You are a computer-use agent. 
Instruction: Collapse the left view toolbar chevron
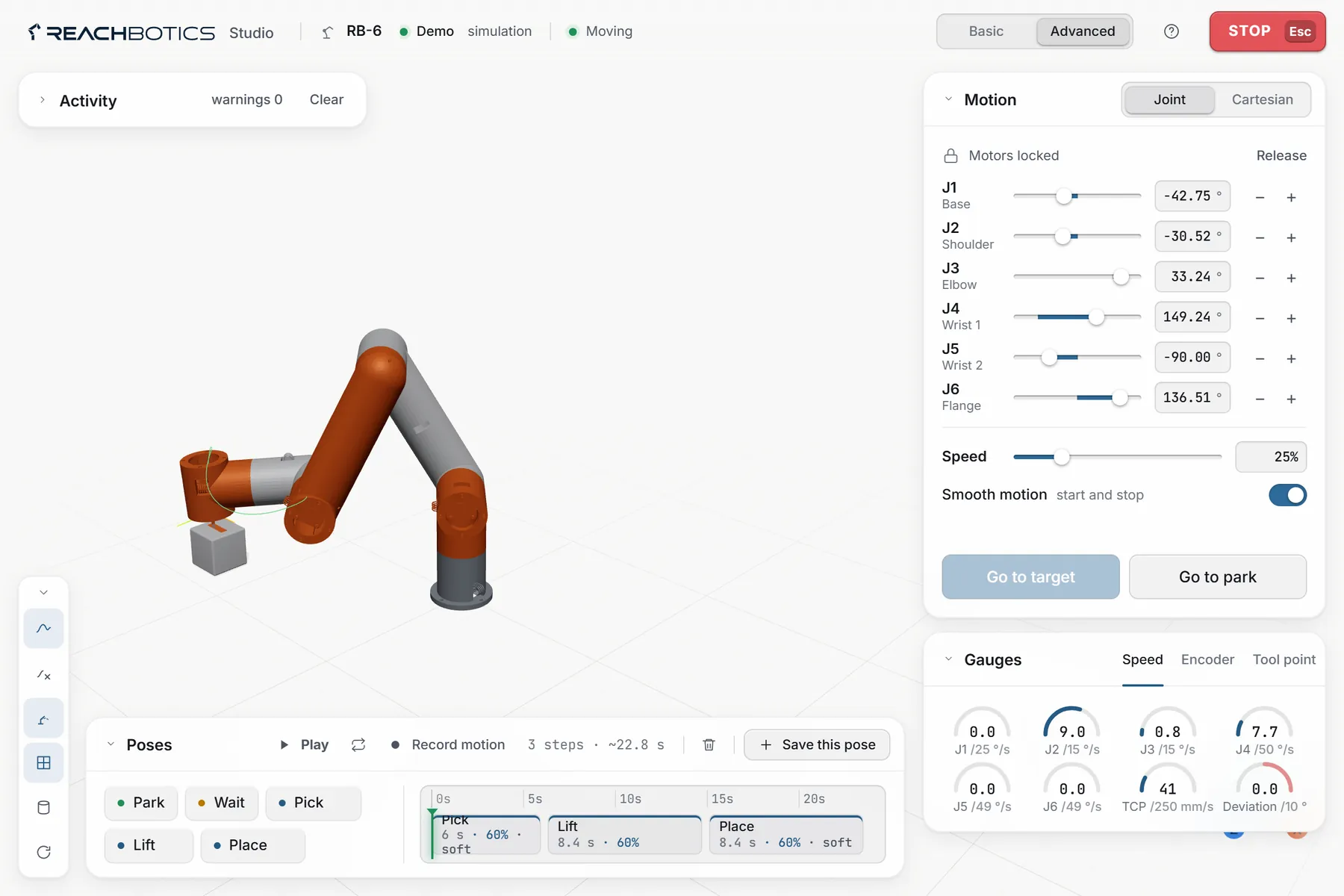coord(43,592)
